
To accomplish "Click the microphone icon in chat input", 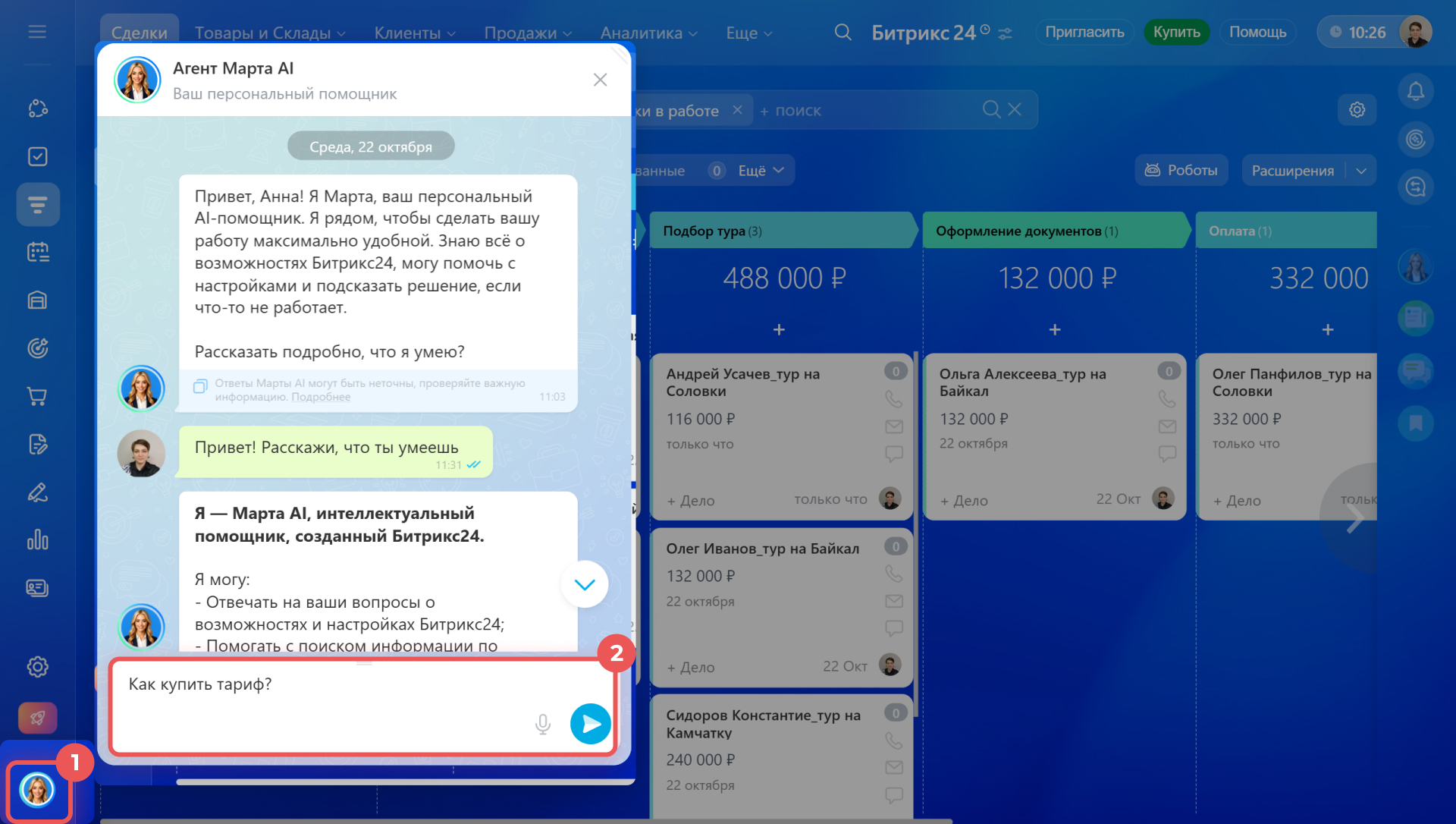I will coord(542,724).
